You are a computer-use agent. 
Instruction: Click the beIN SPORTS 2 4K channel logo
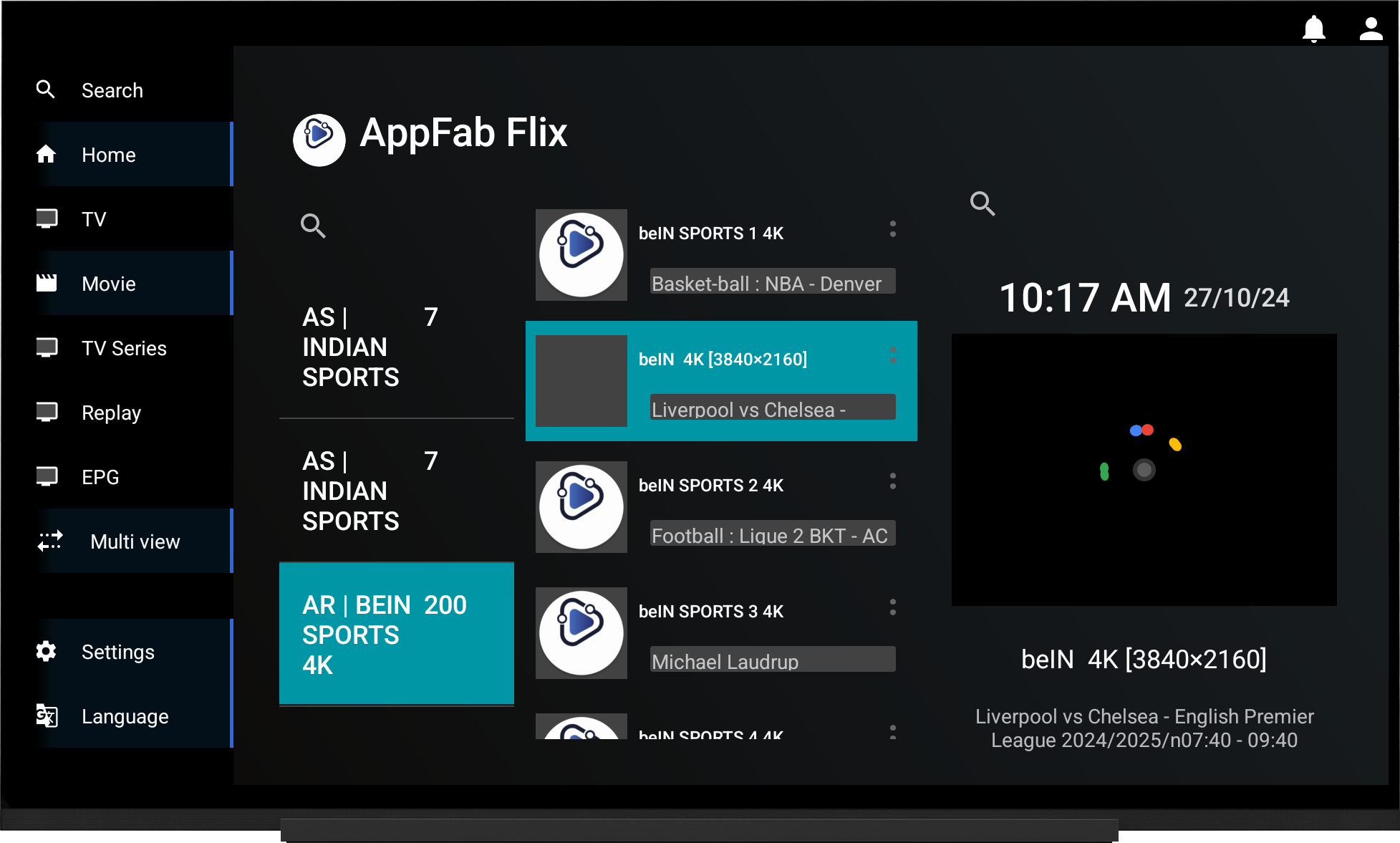(581, 507)
